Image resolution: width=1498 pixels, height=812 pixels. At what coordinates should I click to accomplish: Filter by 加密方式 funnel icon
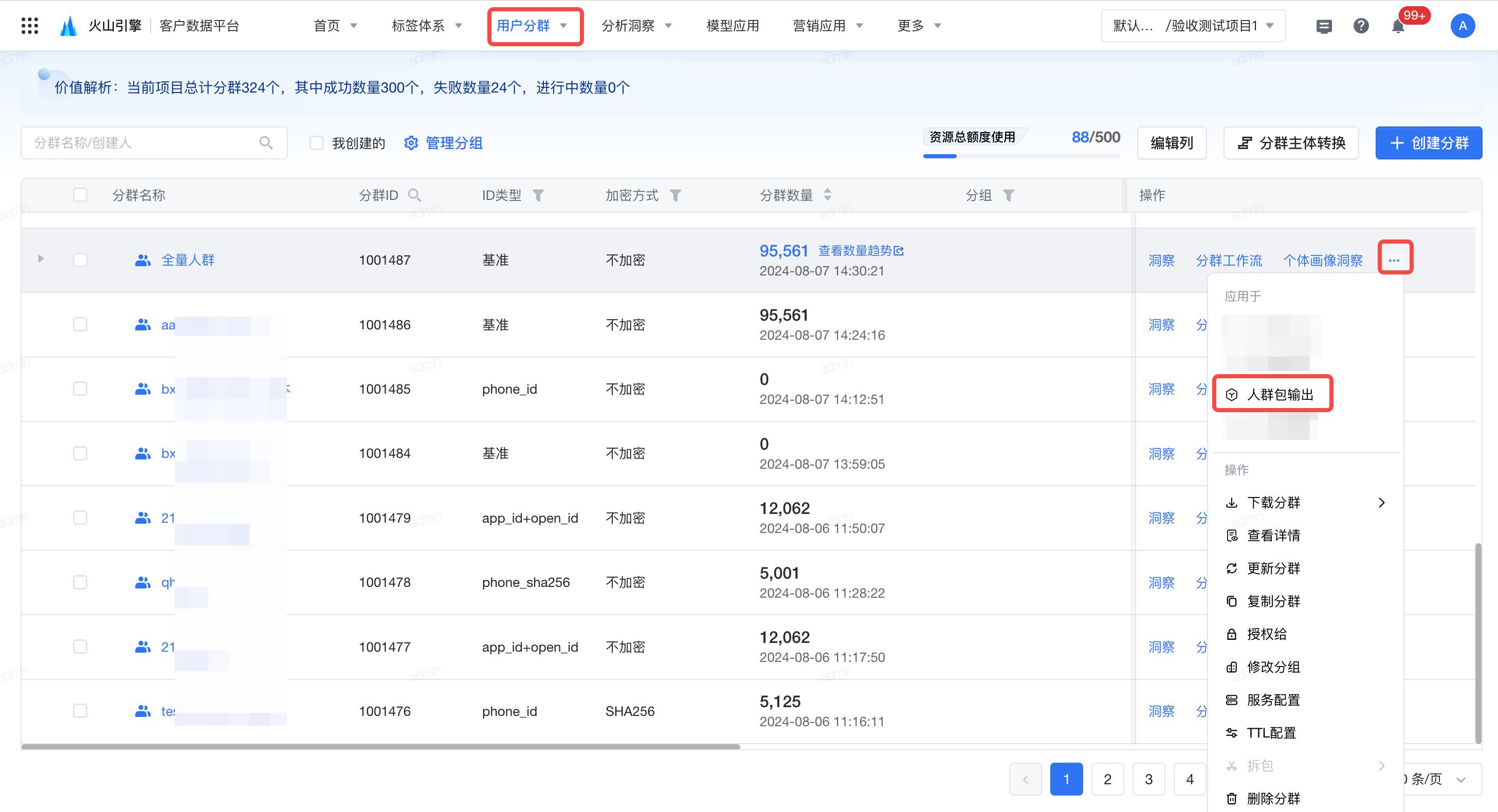click(x=675, y=195)
